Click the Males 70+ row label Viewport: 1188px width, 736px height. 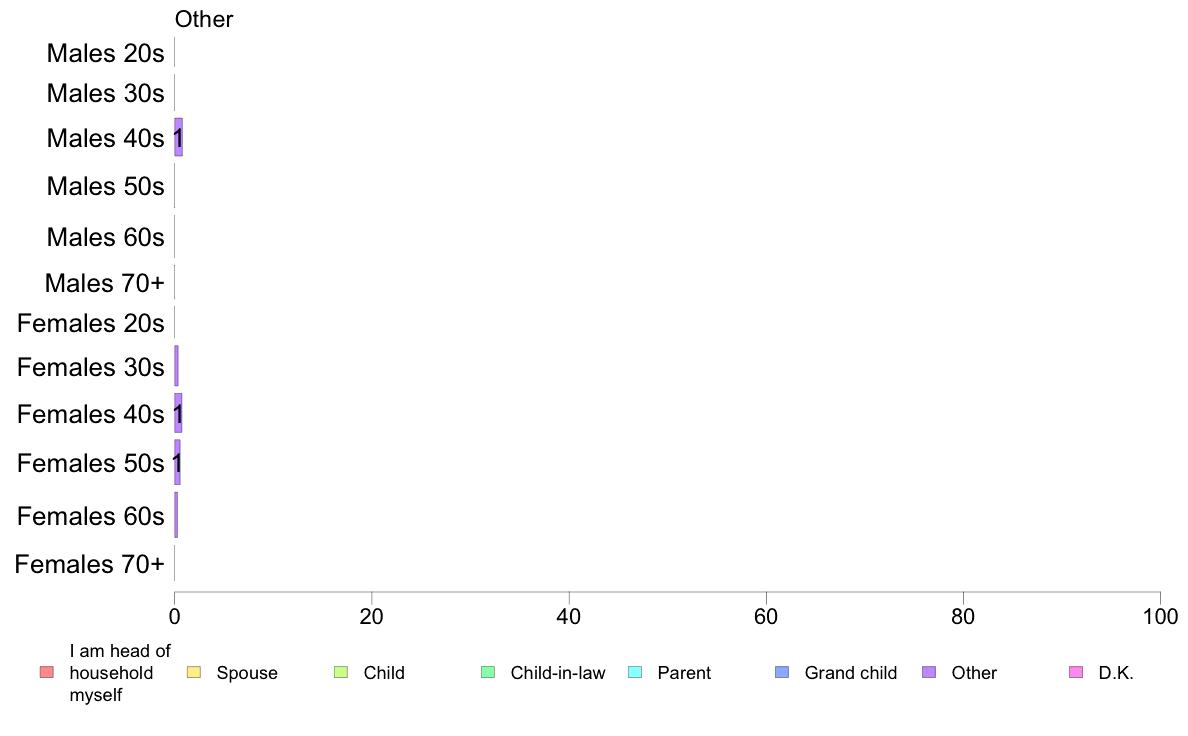(x=105, y=283)
